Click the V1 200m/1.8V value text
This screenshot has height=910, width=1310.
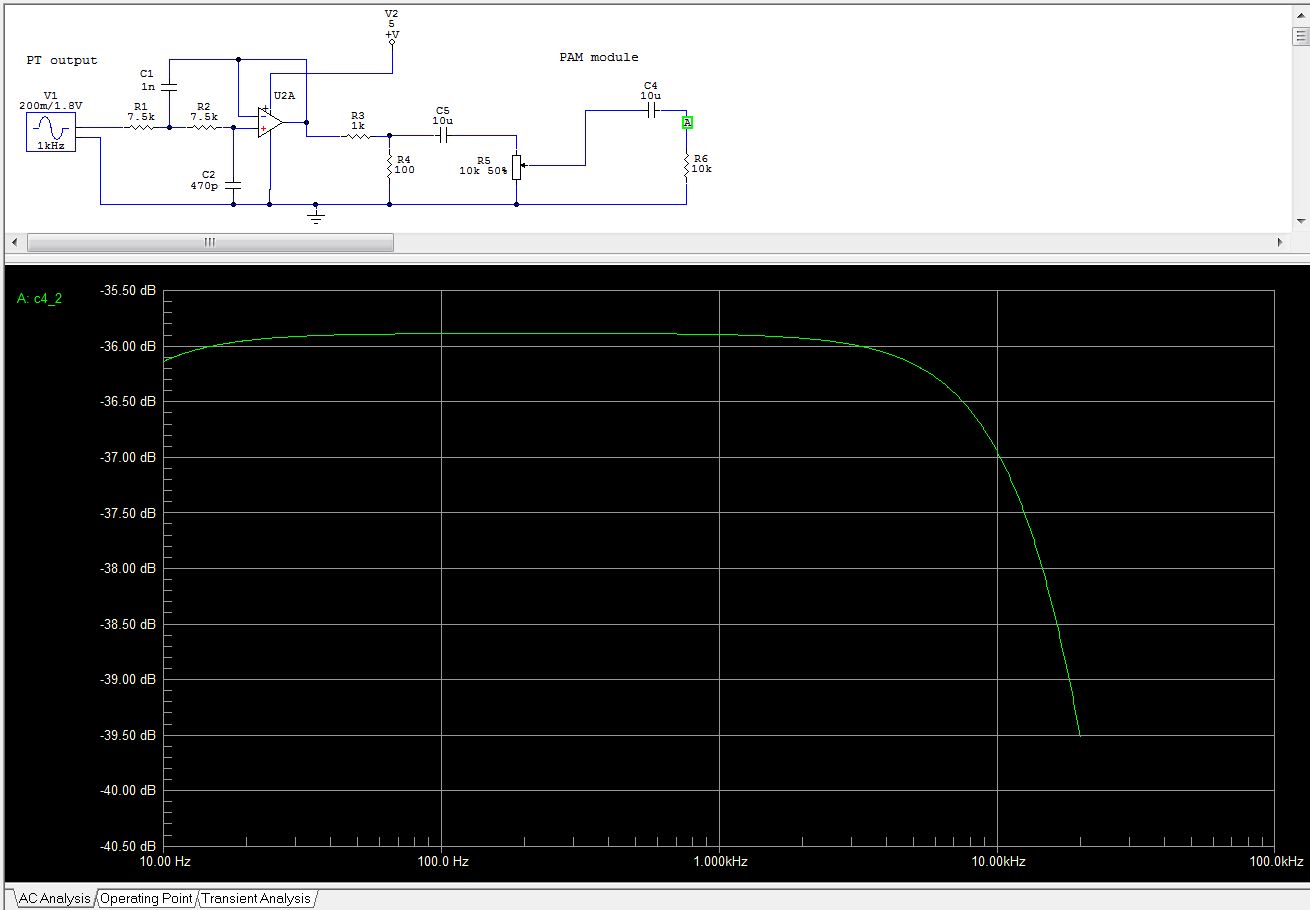(x=51, y=105)
